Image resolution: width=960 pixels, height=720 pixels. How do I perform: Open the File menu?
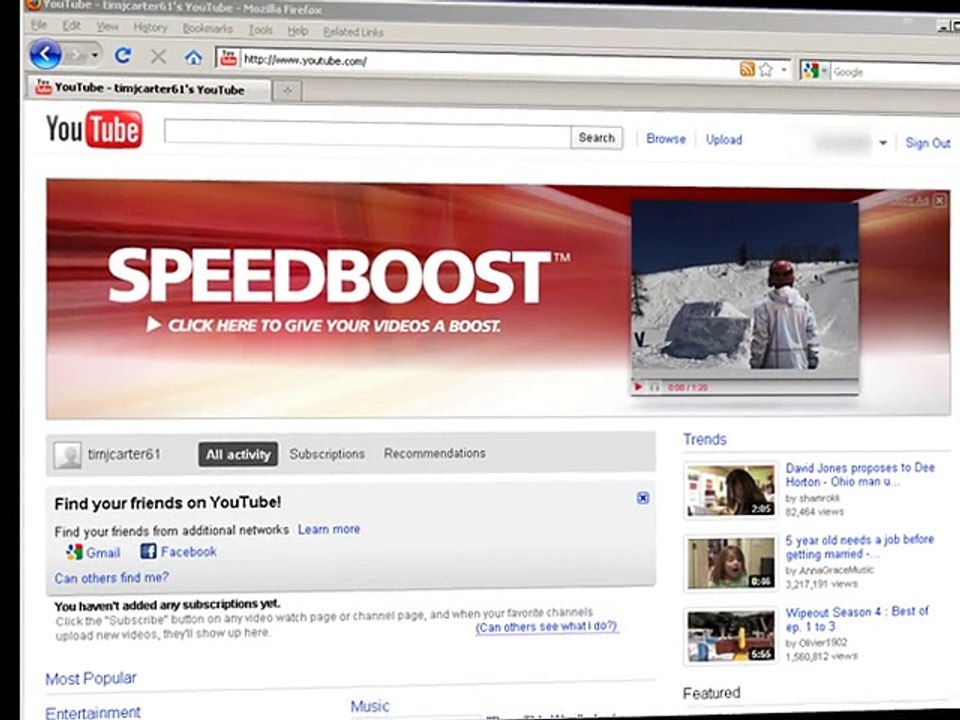click(39, 25)
